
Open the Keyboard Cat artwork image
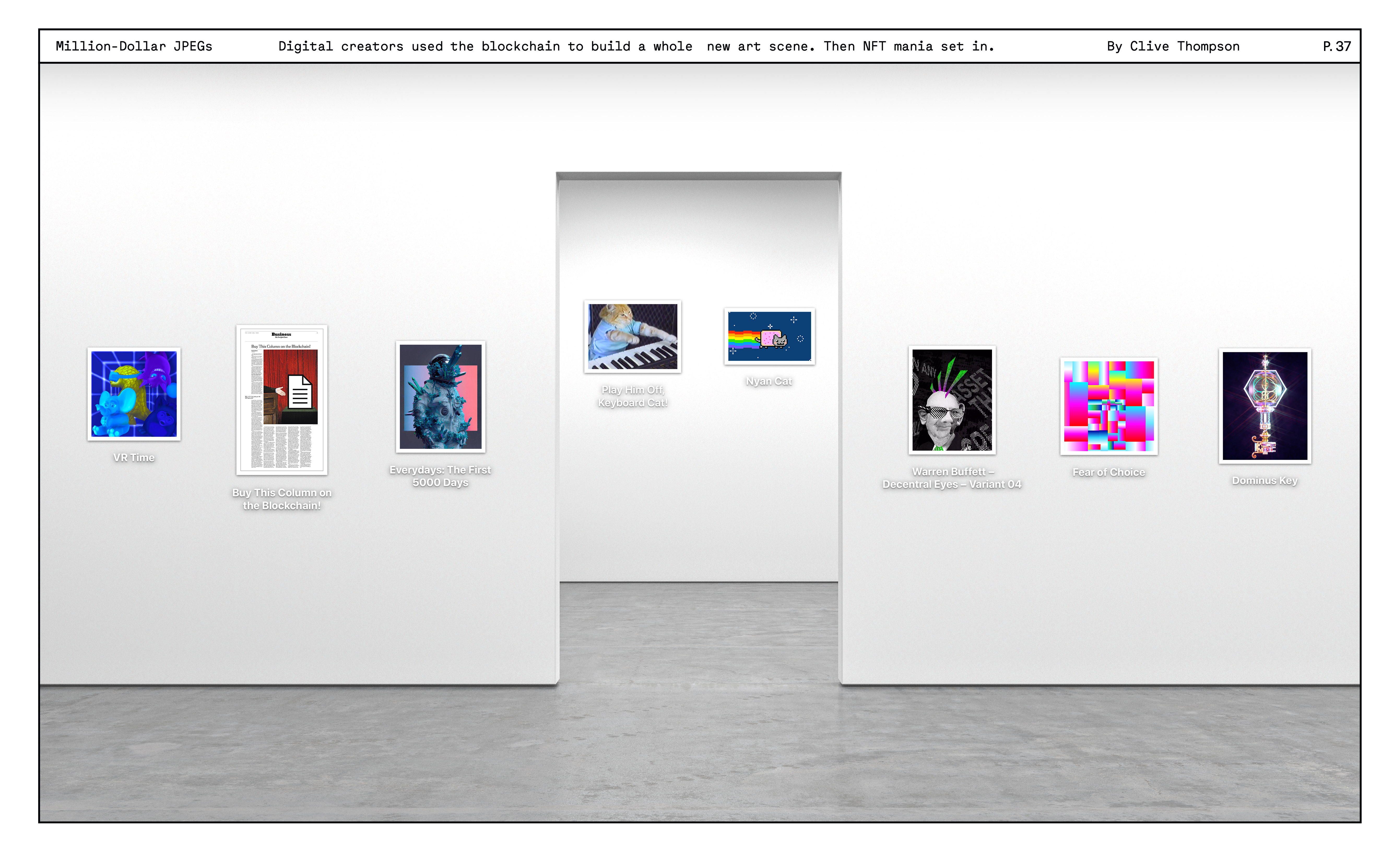click(x=632, y=337)
